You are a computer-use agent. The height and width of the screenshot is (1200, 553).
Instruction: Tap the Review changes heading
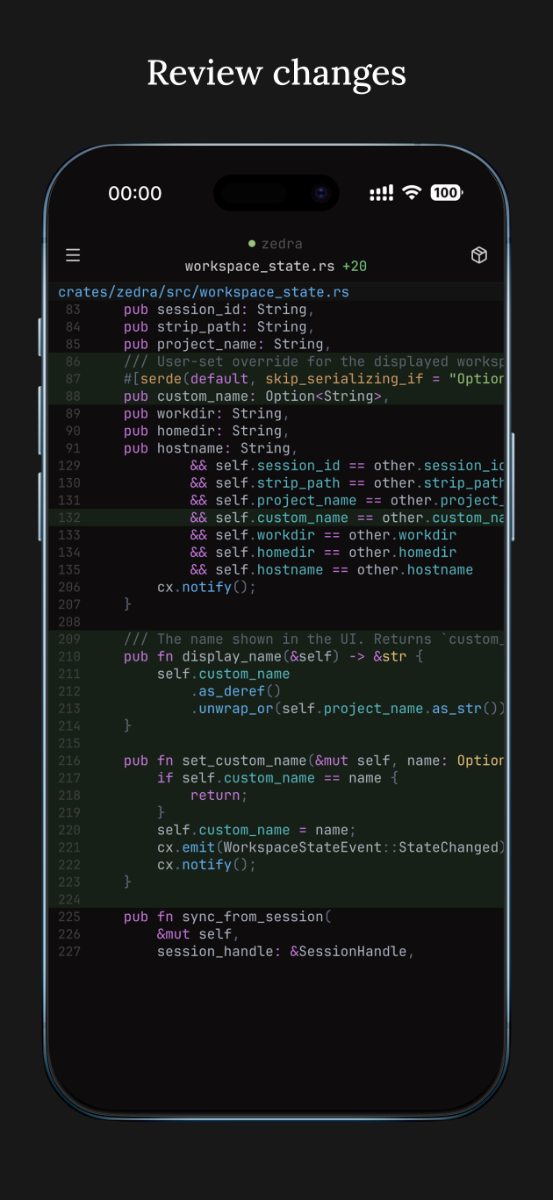tap(277, 73)
